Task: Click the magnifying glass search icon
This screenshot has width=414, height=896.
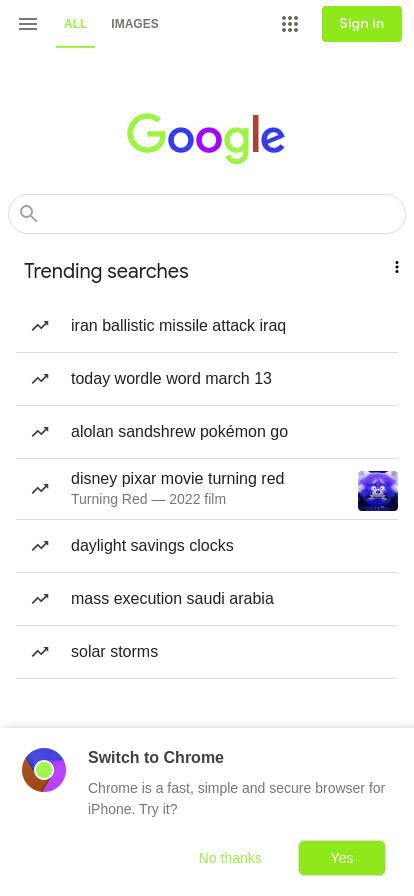Action: pyautogui.click(x=29, y=214)
